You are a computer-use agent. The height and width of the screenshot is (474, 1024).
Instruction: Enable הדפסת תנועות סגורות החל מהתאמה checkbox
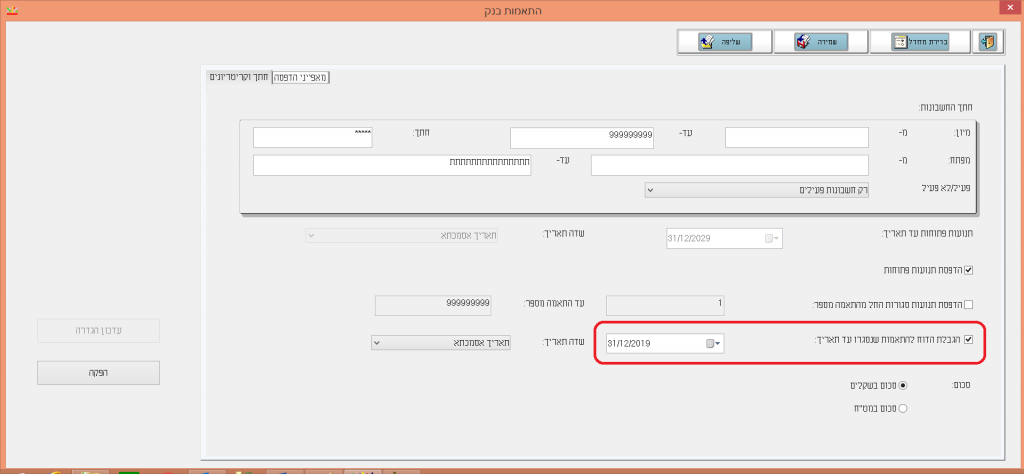tap(968, 304)
